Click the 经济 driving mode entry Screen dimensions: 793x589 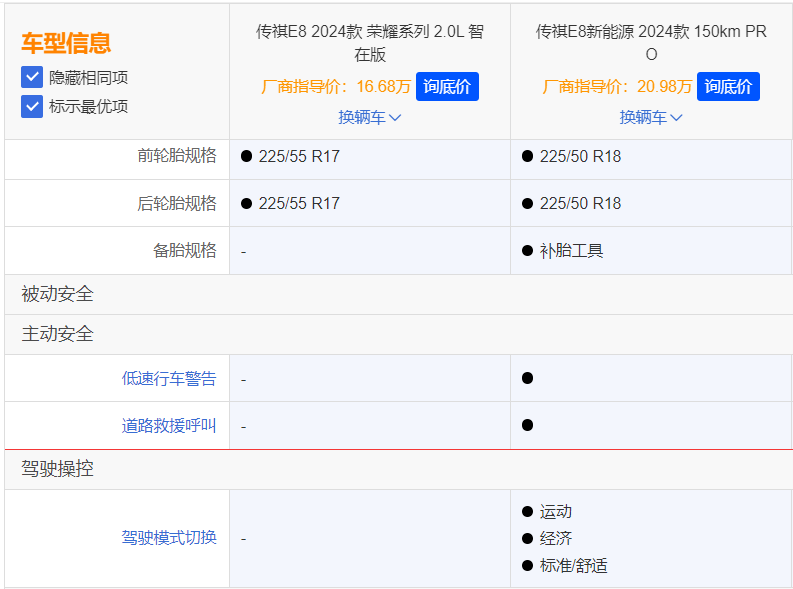coord(556,538)
